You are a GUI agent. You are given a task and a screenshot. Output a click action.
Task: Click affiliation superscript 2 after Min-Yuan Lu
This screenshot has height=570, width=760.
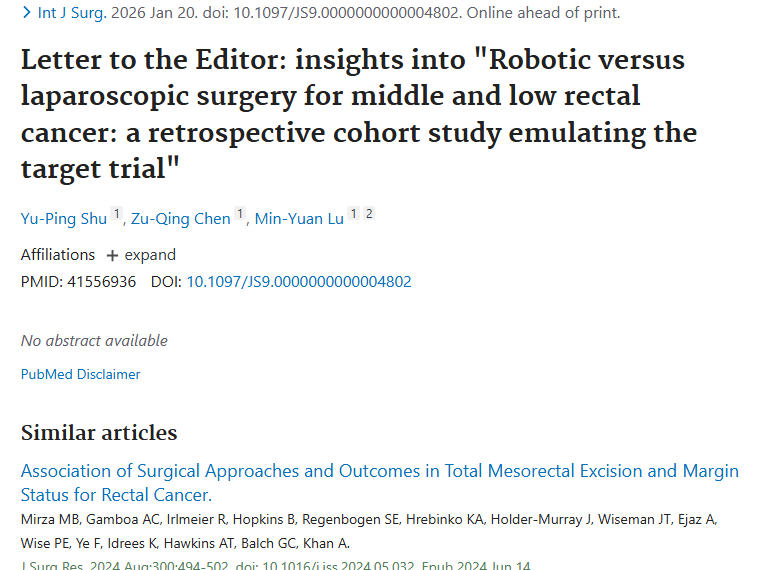click(x=369, y=215)
